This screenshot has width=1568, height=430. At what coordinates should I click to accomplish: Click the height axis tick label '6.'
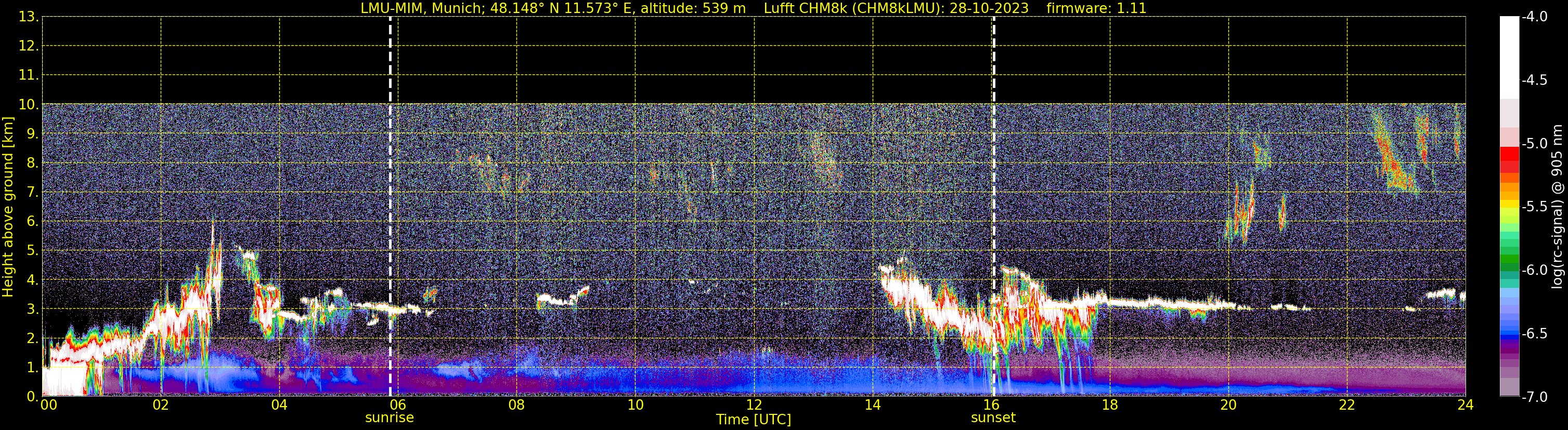pyautogui.click(x=33, y=222)
